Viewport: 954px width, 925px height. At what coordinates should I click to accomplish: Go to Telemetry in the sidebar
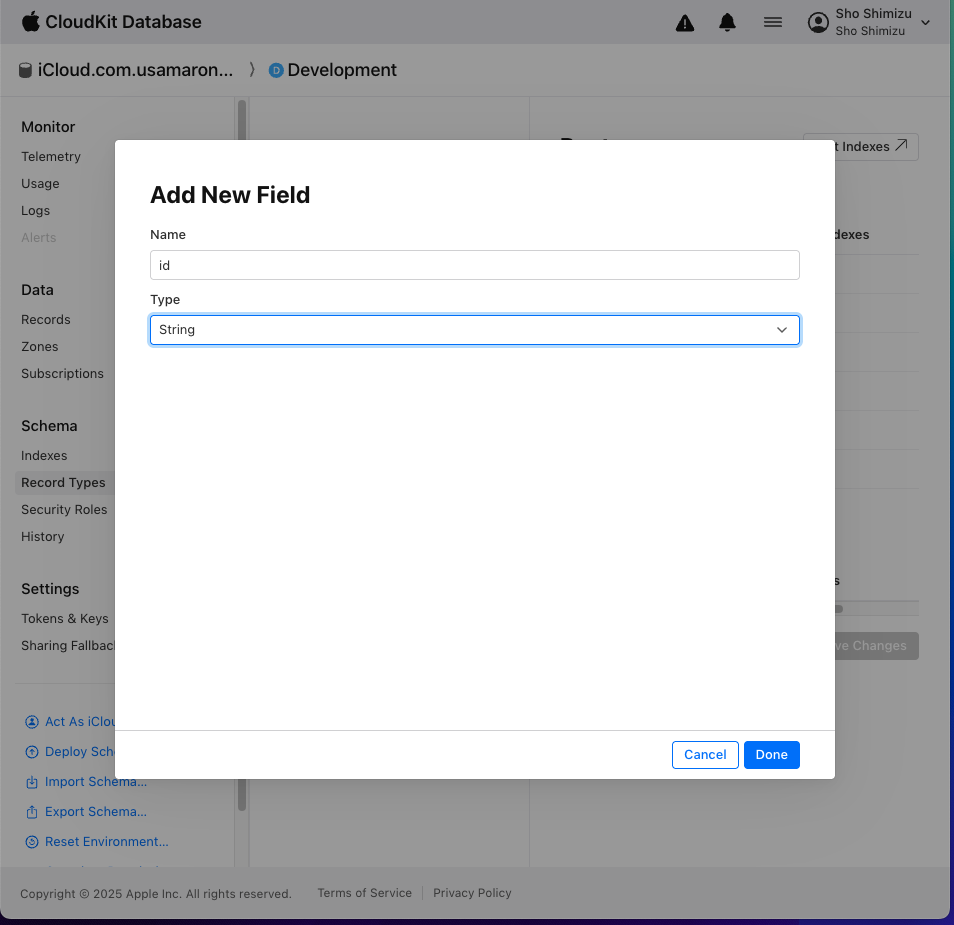coord(51,157)
